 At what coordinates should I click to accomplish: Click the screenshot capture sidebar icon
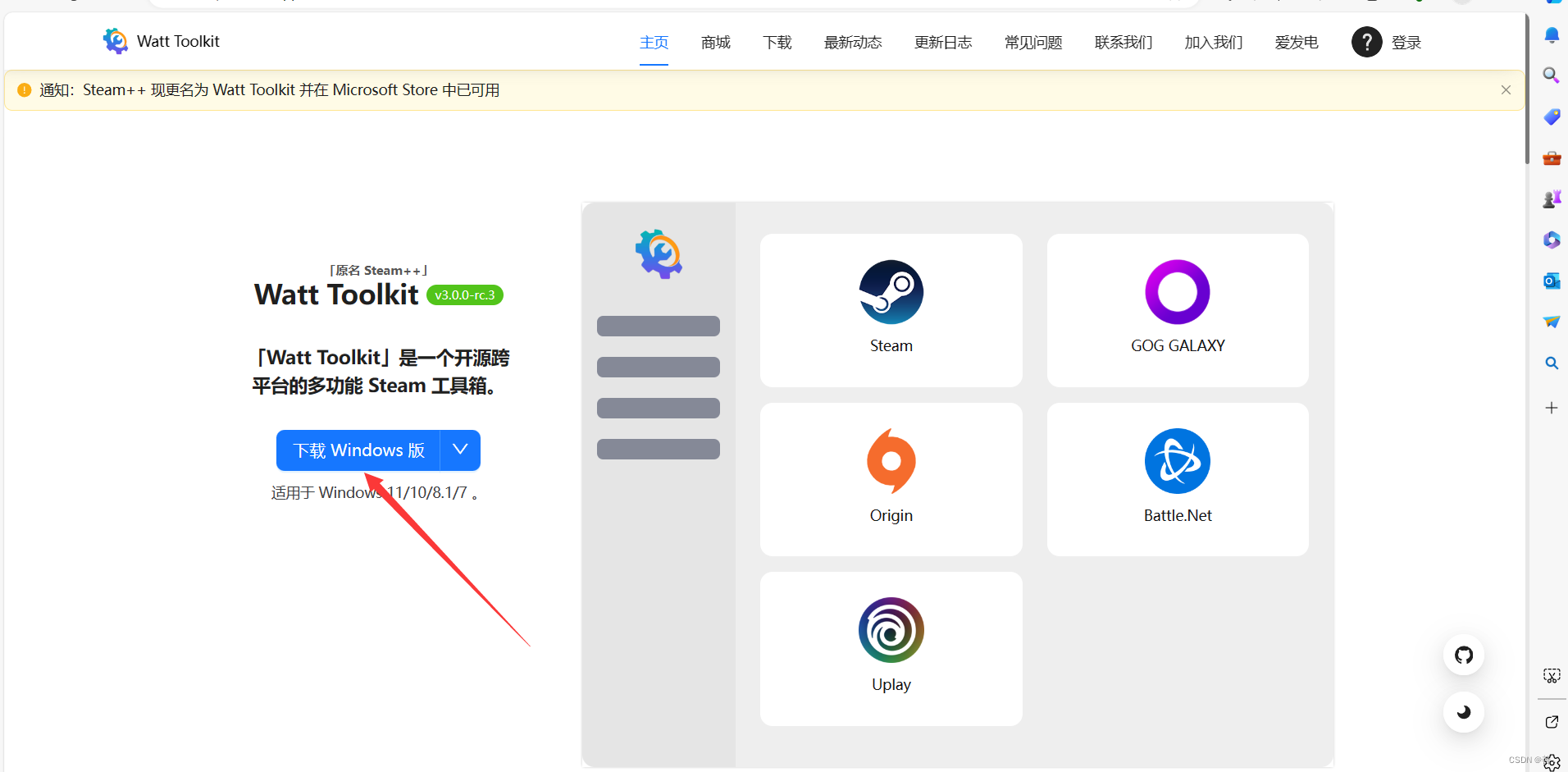(x=1552, y=676)
